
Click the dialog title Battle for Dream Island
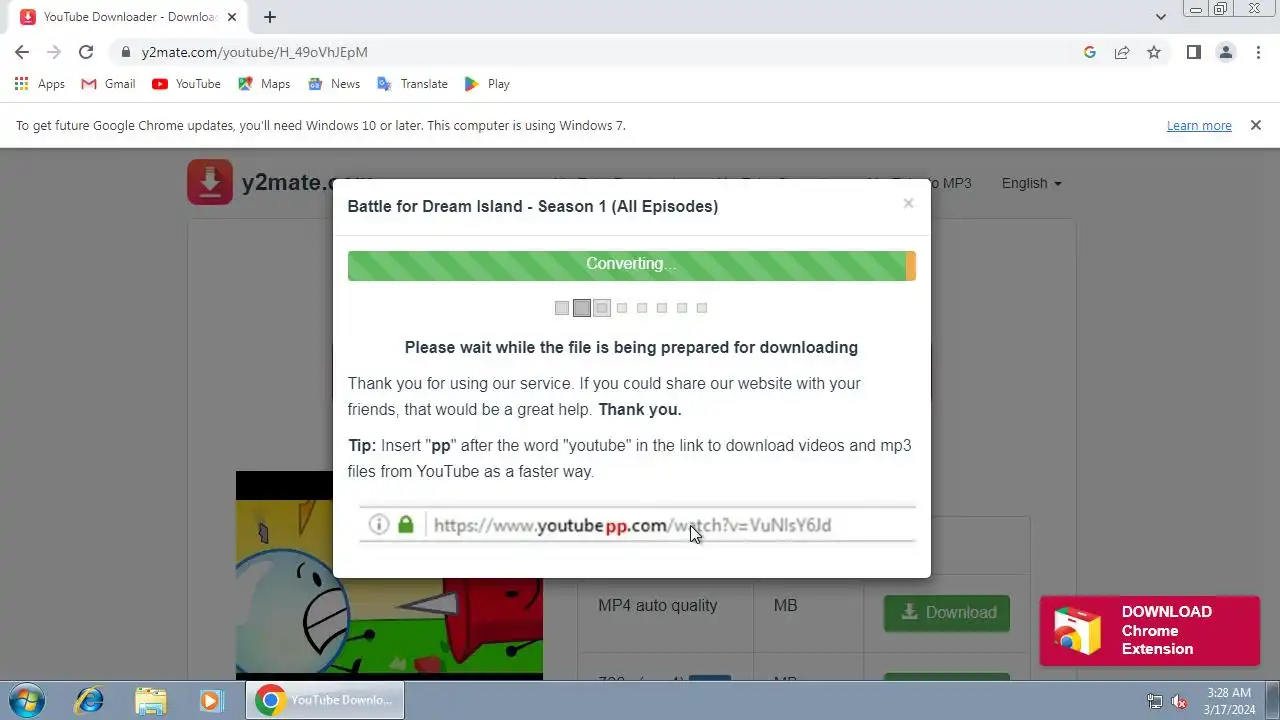(533, 206)
